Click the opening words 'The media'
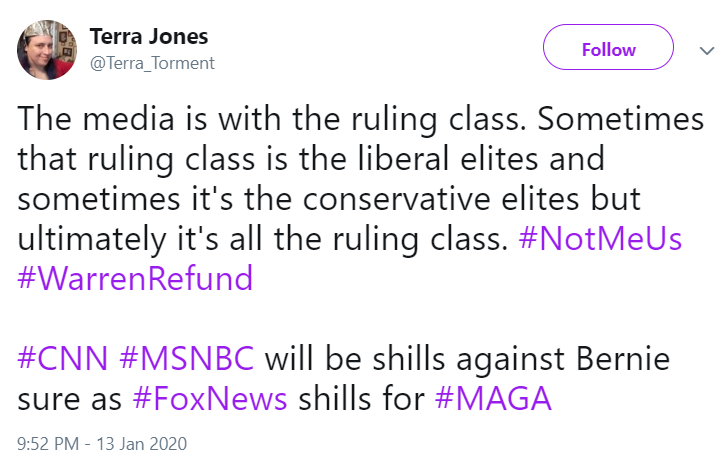The image size is (723, 470). (x=96, y=119)
